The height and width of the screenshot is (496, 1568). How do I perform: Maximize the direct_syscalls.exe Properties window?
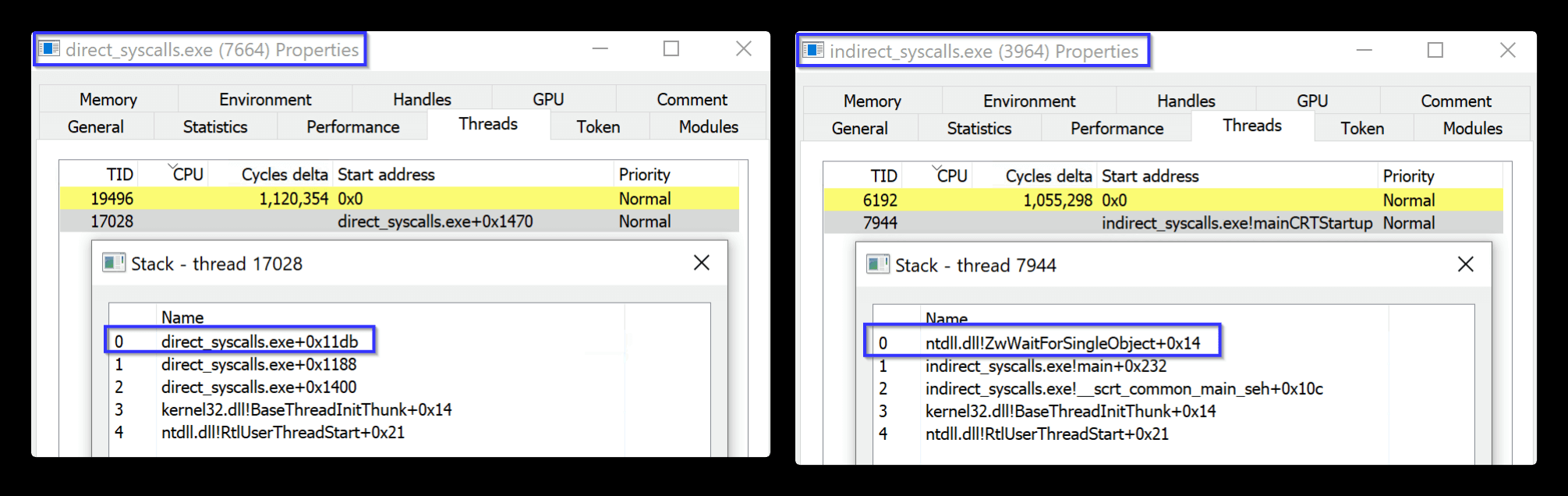tap(671, 49)
